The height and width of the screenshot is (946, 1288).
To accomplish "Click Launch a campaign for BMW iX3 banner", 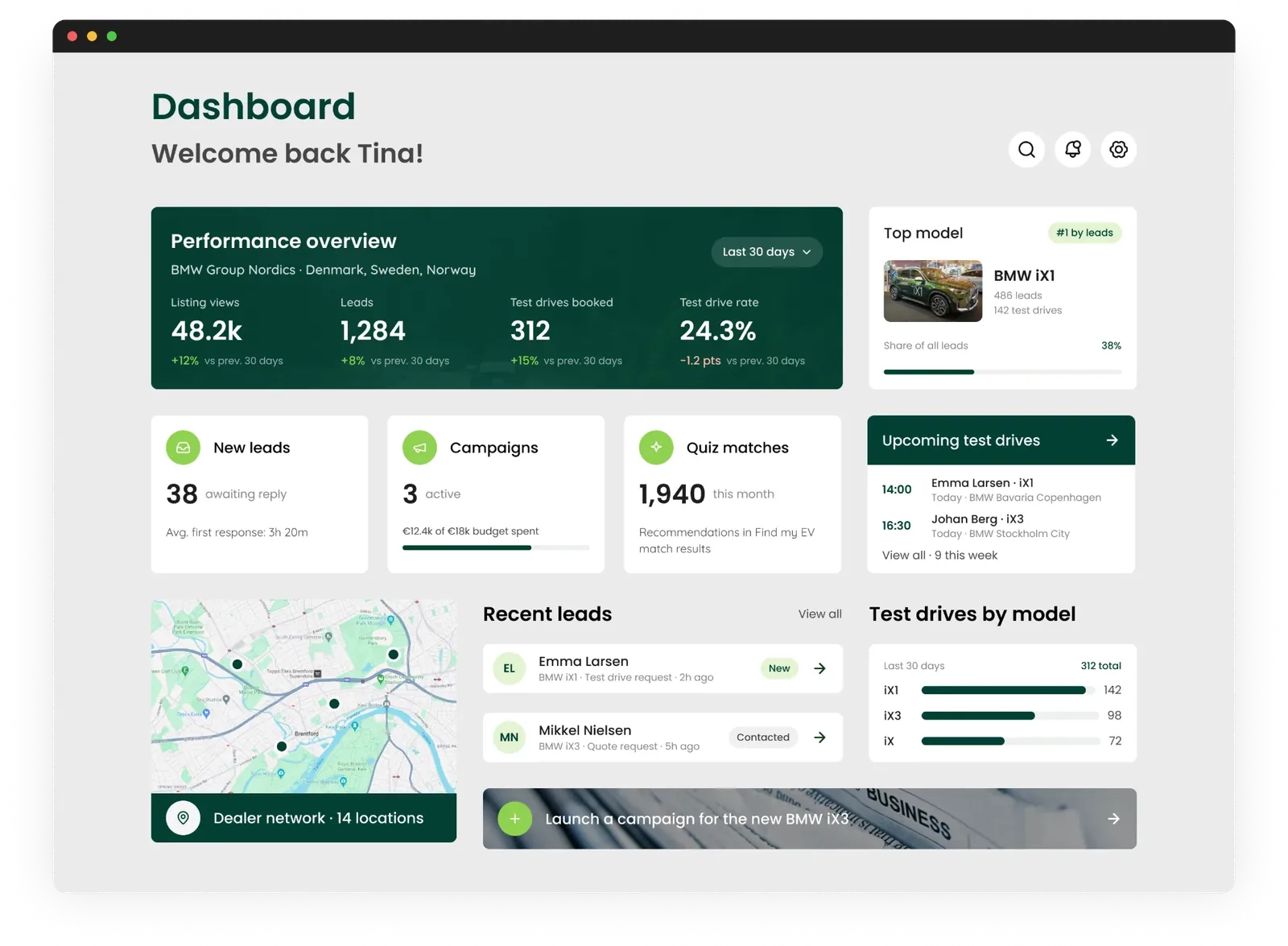I will (810, 819).
